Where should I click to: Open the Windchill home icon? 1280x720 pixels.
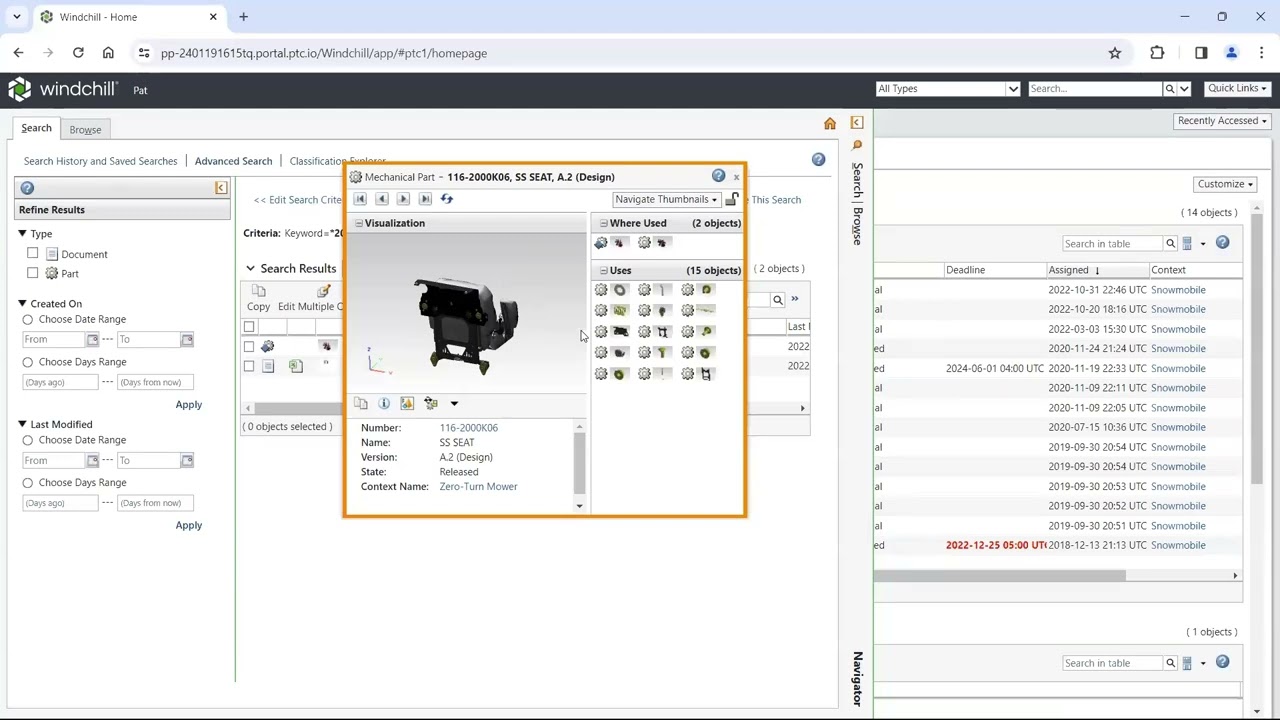[830, 123]
